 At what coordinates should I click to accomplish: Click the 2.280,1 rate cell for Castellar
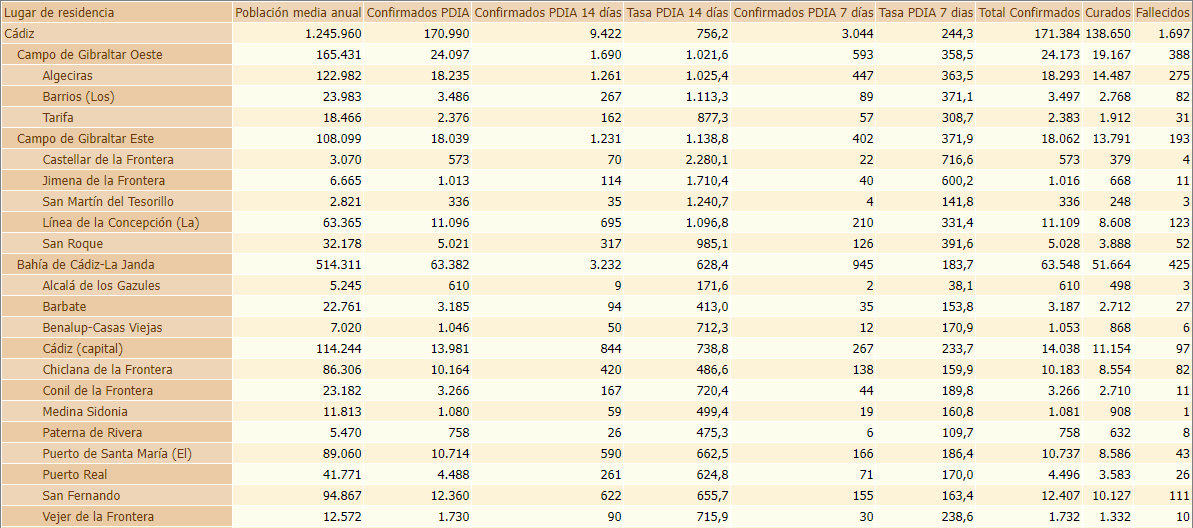click(x=706, y=160)
